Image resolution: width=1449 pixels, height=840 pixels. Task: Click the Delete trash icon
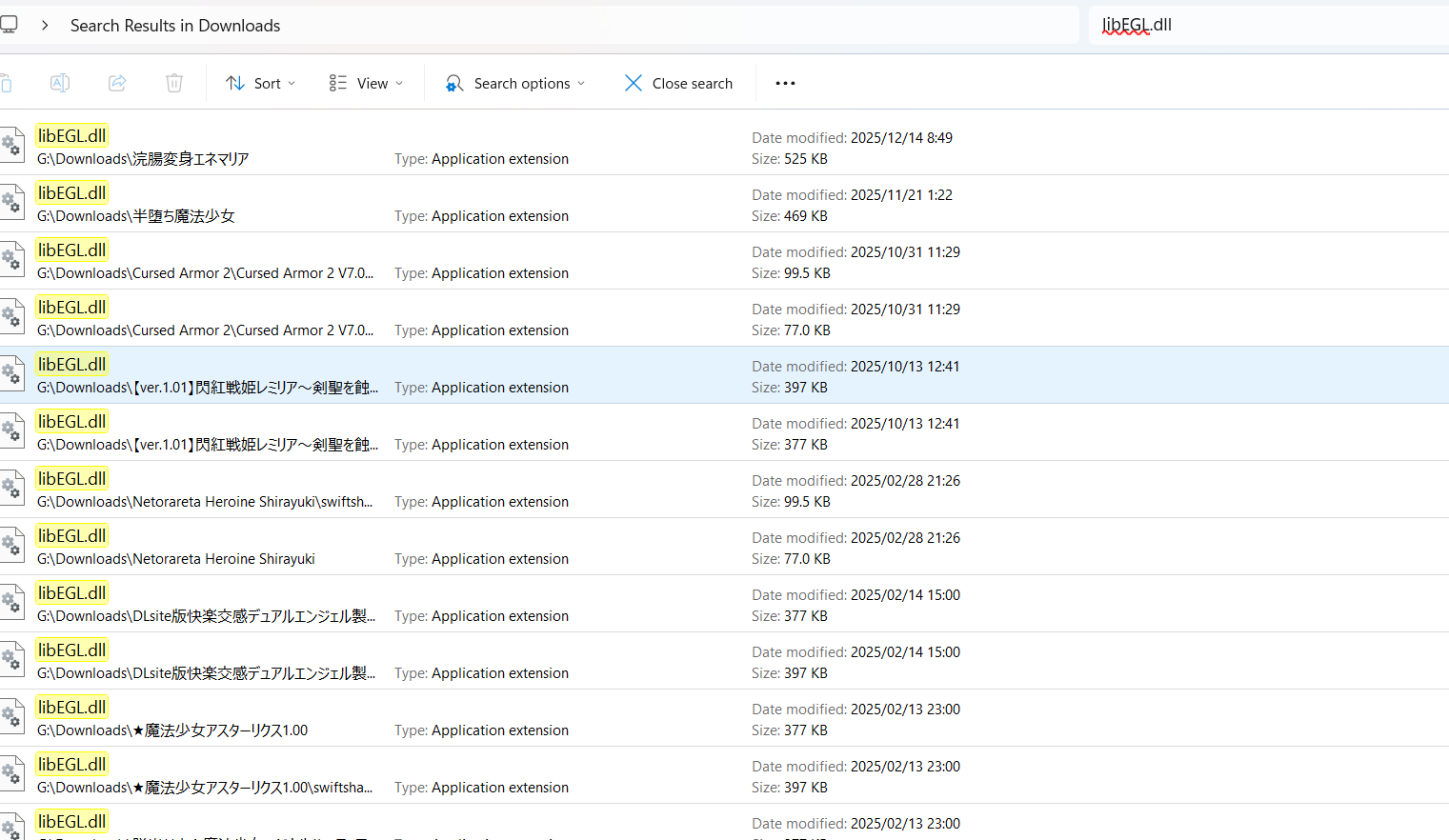pyautogui.click(x=174, y=83)
